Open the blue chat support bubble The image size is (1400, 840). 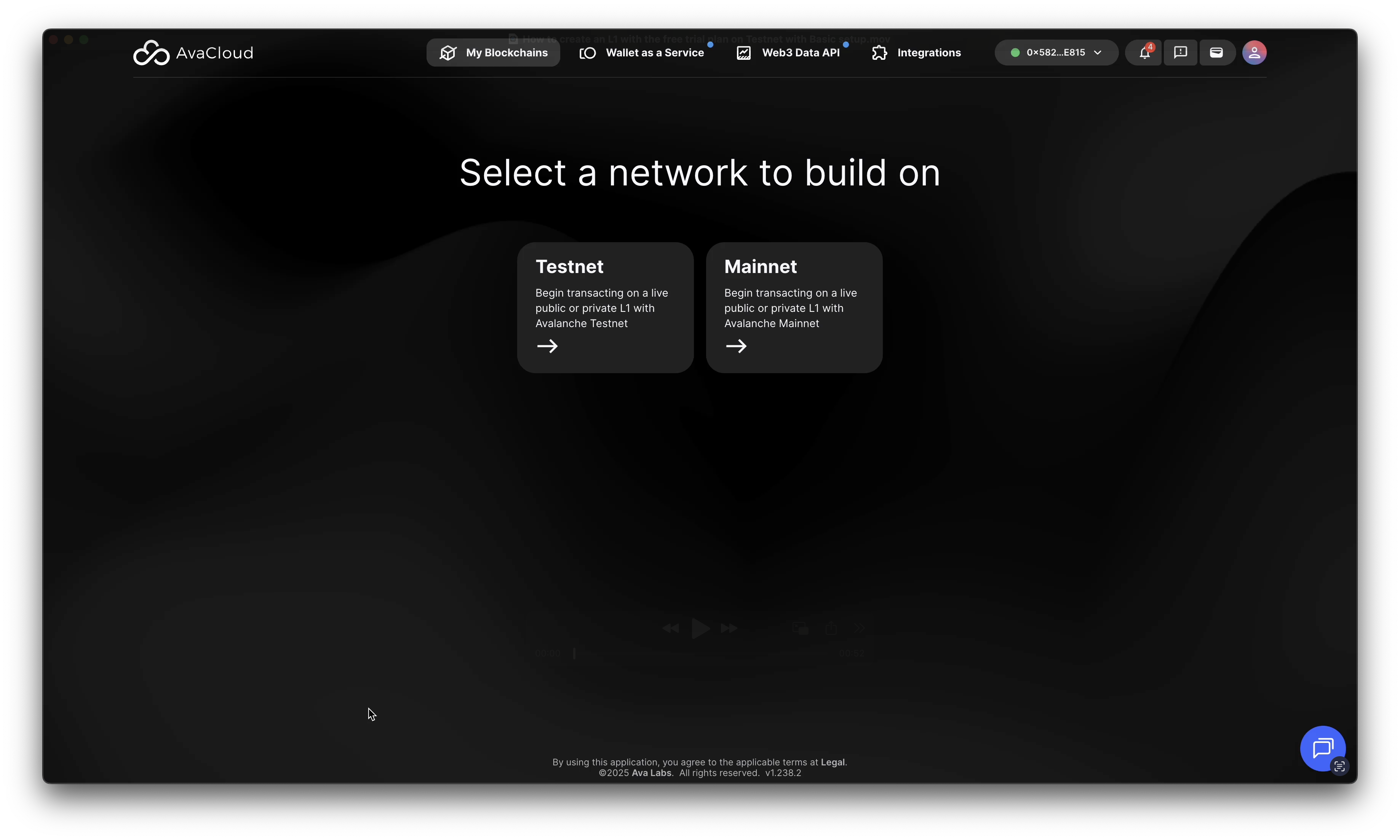[x=1322, y=748]
